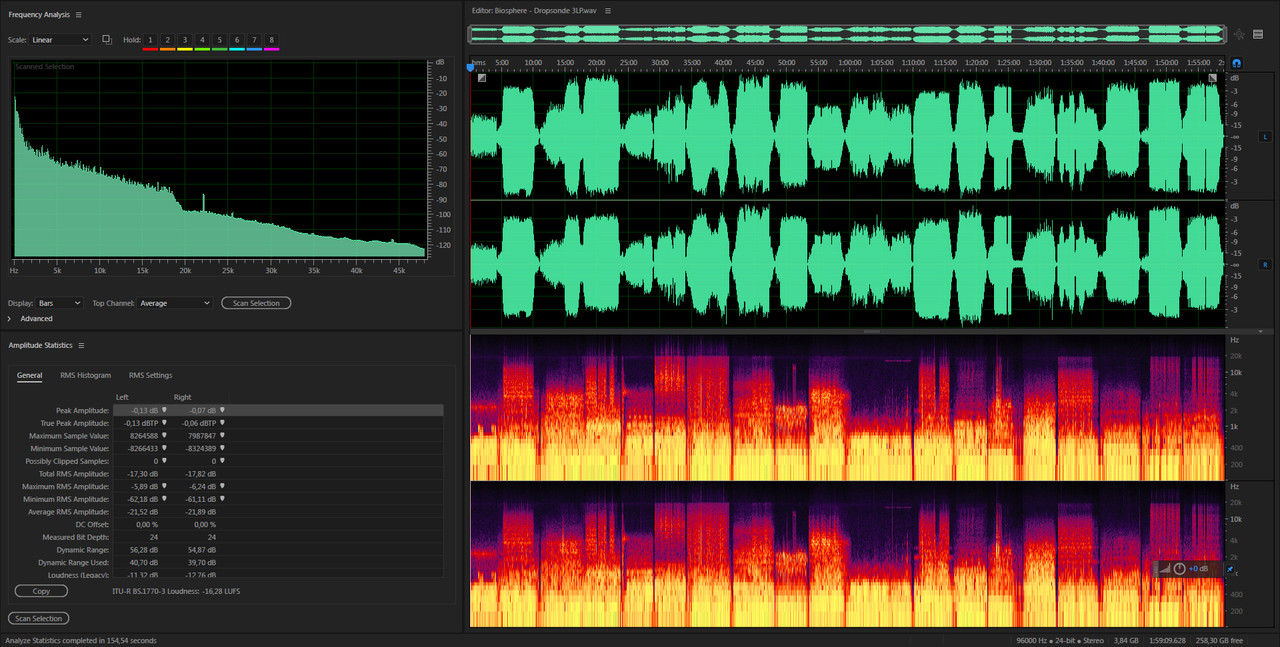
Task: Toggle Hold button 7
Action: tap(254, 40)
